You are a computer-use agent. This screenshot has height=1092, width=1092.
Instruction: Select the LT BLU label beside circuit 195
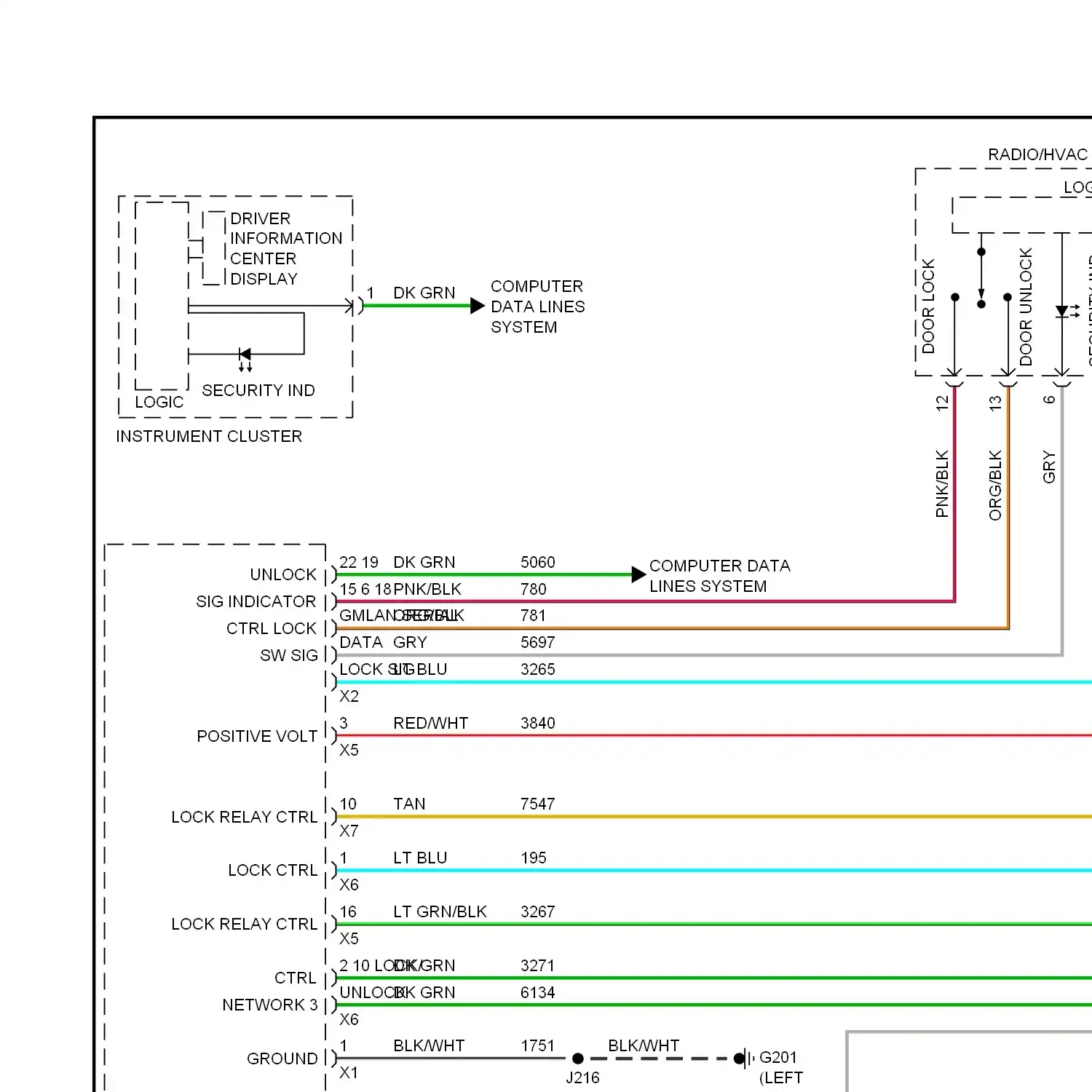420,858
